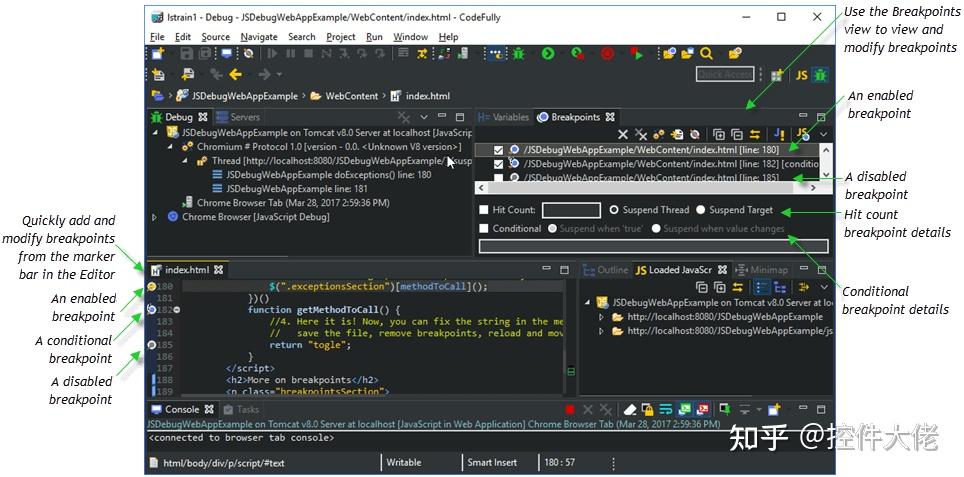Click the Debug bug icon in main toolbar

pos(518,54)
